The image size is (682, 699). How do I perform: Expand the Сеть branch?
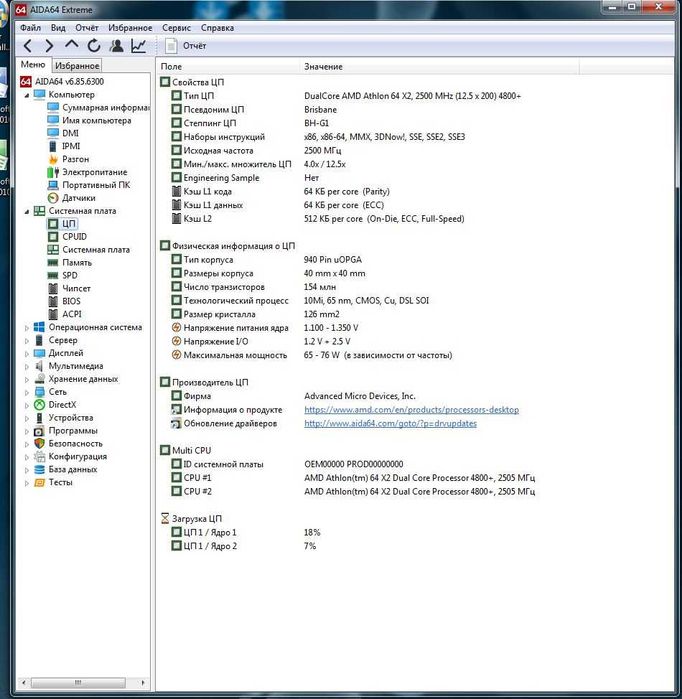click(x=27, y=392)
